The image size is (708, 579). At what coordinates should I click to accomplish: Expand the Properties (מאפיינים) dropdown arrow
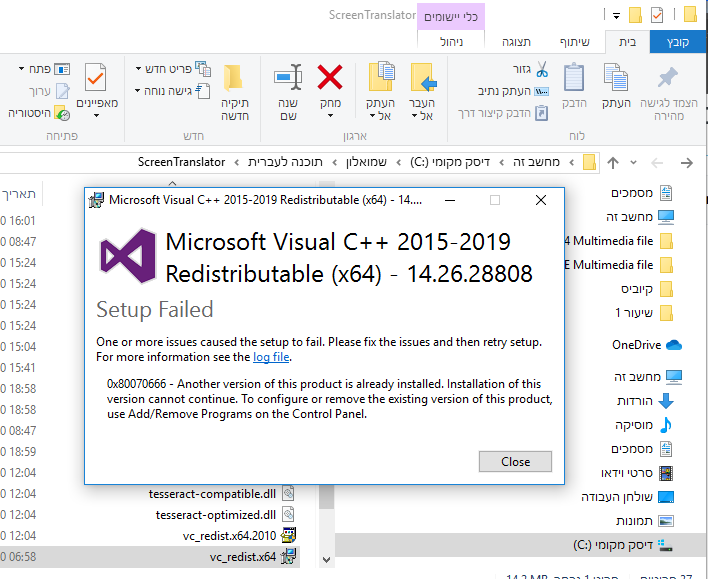(96, 116)
